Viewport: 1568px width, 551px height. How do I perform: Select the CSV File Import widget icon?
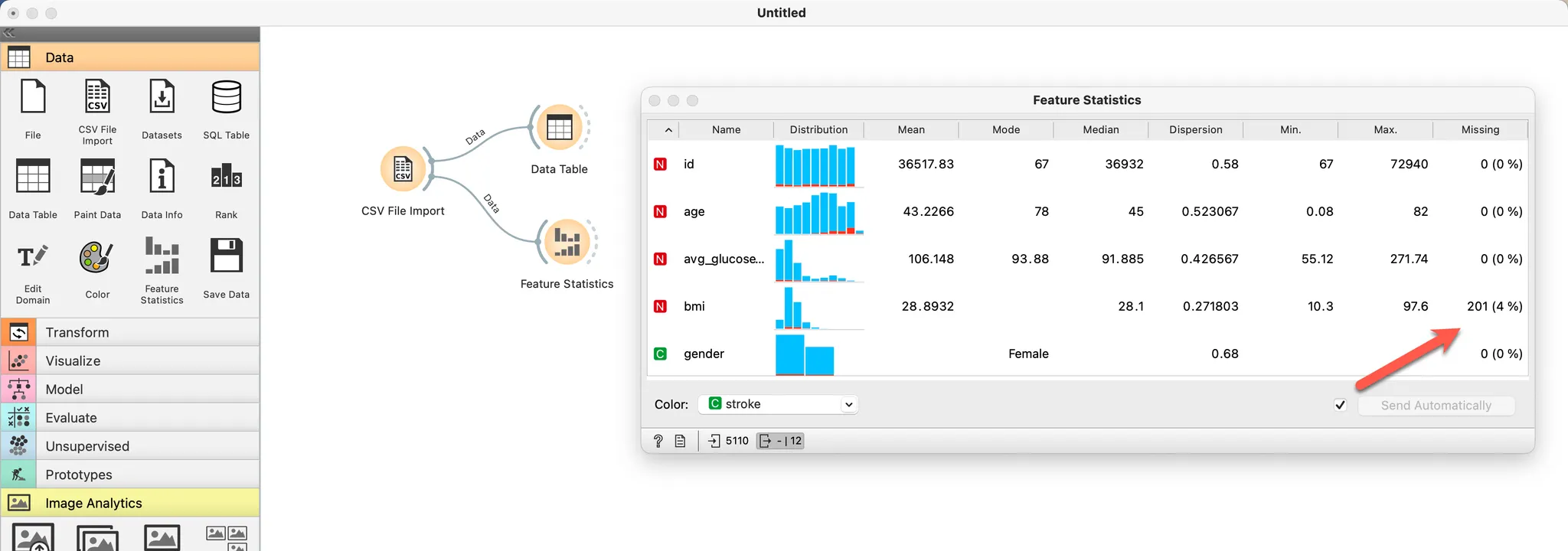pyautogui.click(x=97, y=97)
